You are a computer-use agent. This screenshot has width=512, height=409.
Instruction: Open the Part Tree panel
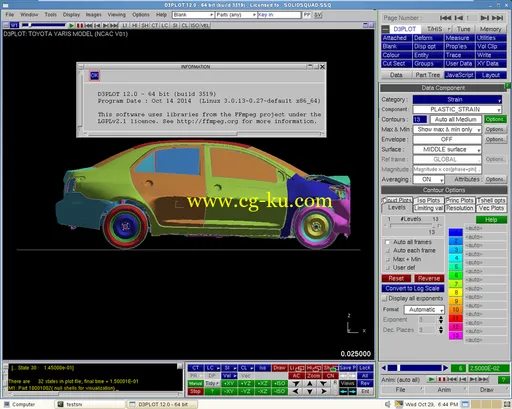[428, 75]
